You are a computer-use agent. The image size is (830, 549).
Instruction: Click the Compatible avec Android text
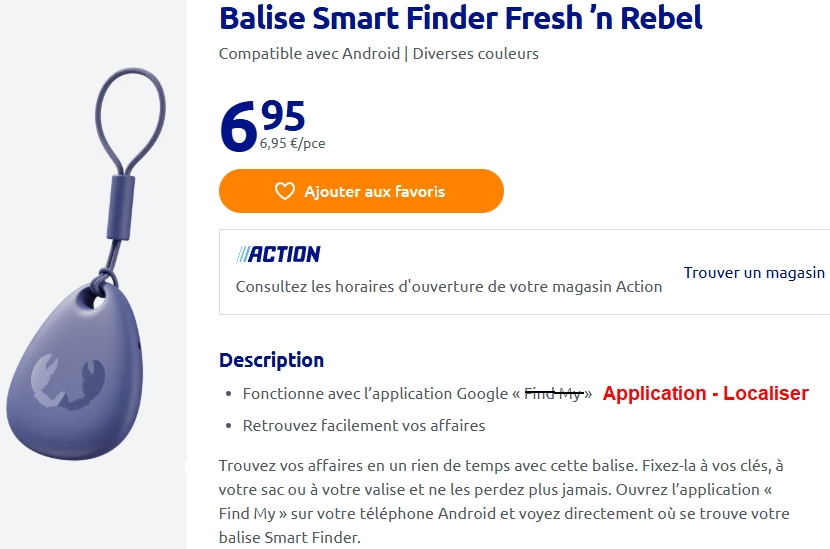(x=309, y=54)
